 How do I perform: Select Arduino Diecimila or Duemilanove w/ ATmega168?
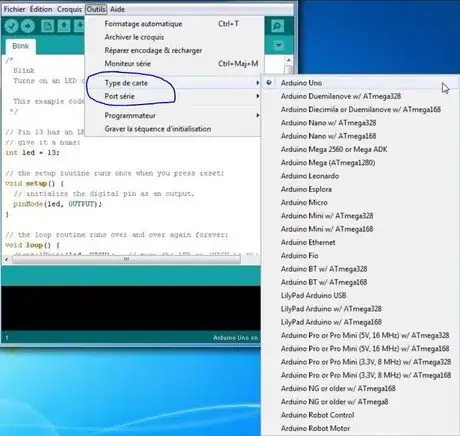[x=360, y=109]
